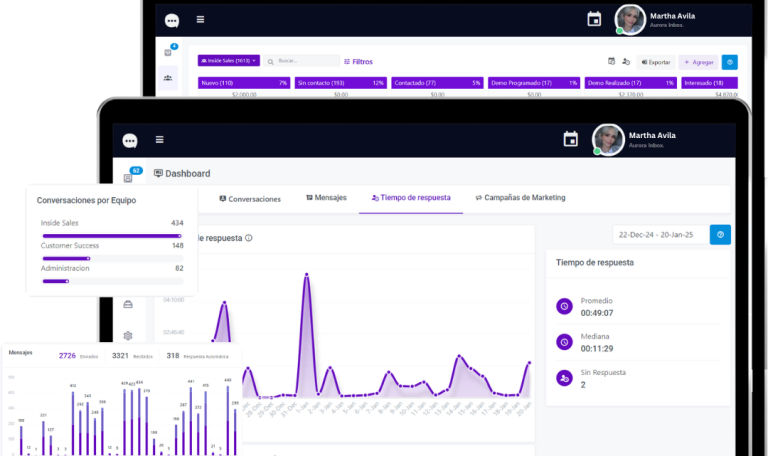
Task: Click blue help button next to Agregar
Action: [730, 62]
